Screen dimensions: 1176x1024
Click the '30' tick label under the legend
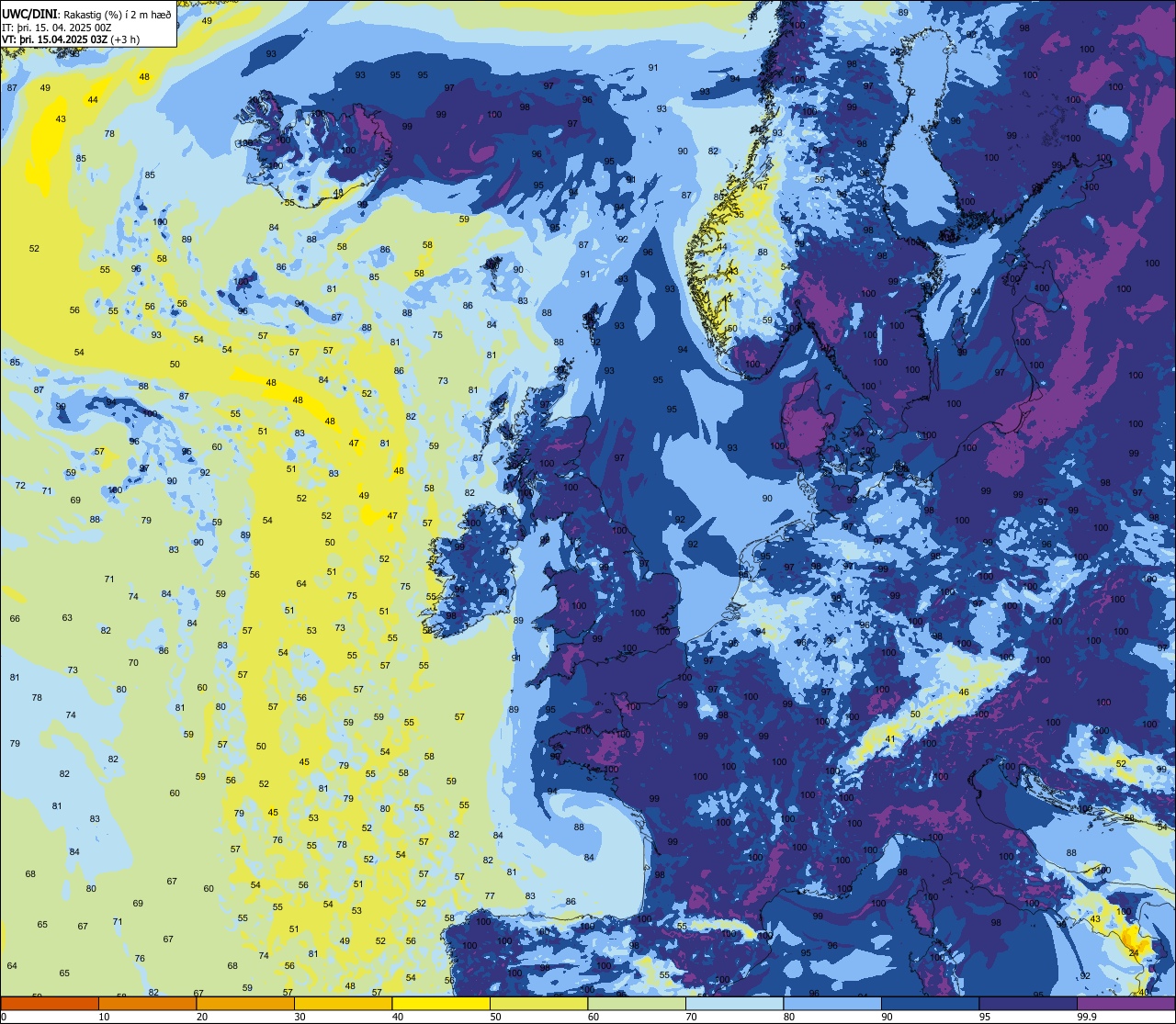300,1017
